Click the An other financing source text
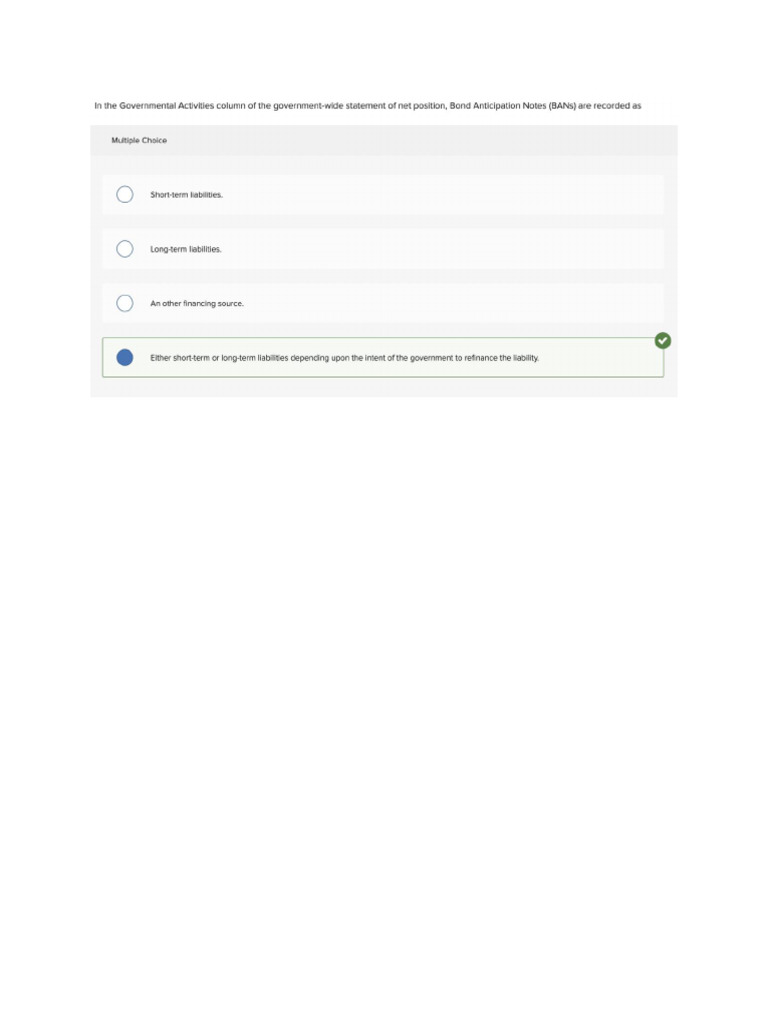This screenshot has width=768, height=1024. click(197, 303)
